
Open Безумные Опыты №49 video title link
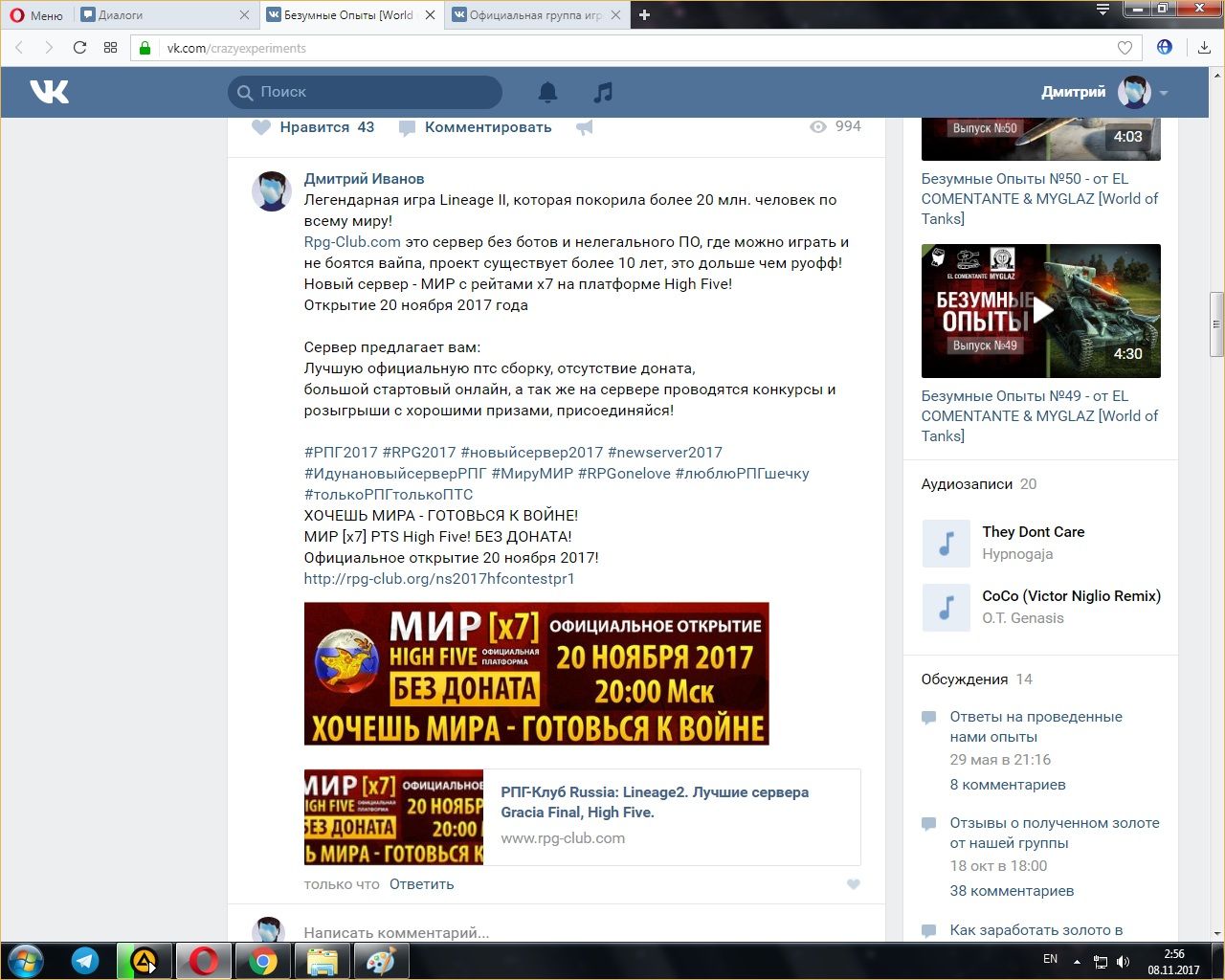click(x=1039, y=416)
